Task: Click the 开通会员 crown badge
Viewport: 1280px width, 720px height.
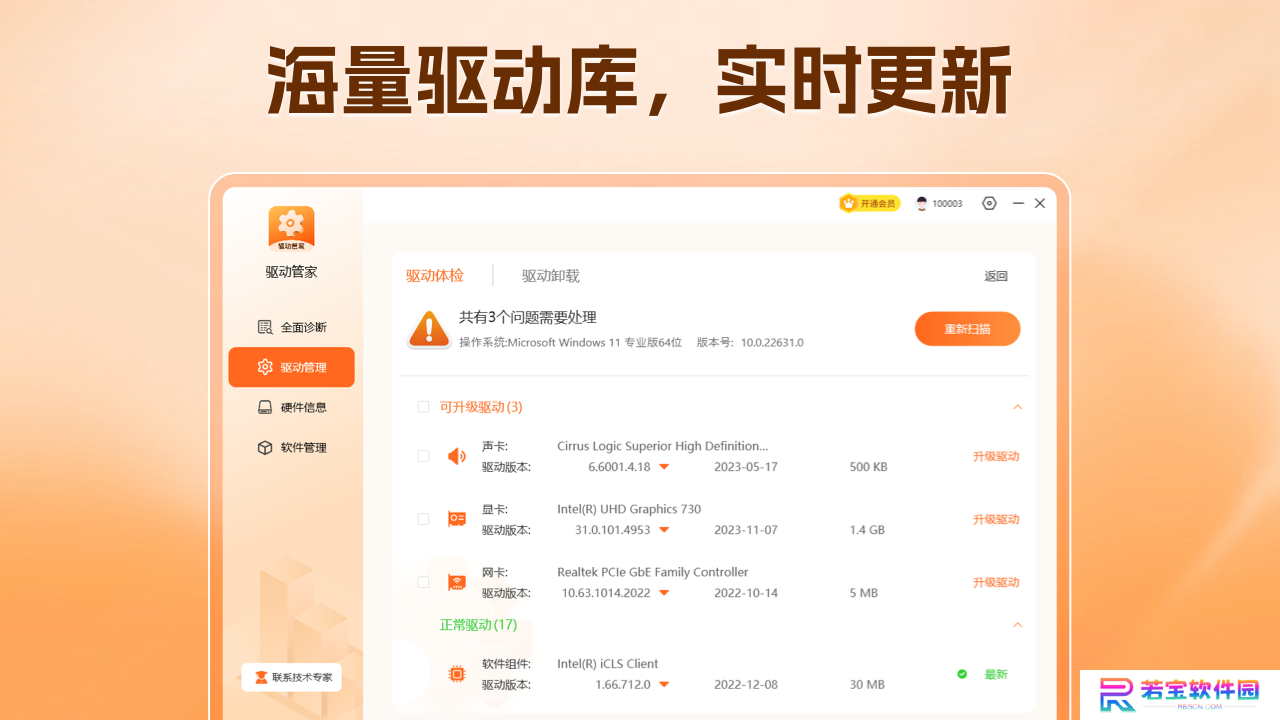Action: [x=869, y=203]
